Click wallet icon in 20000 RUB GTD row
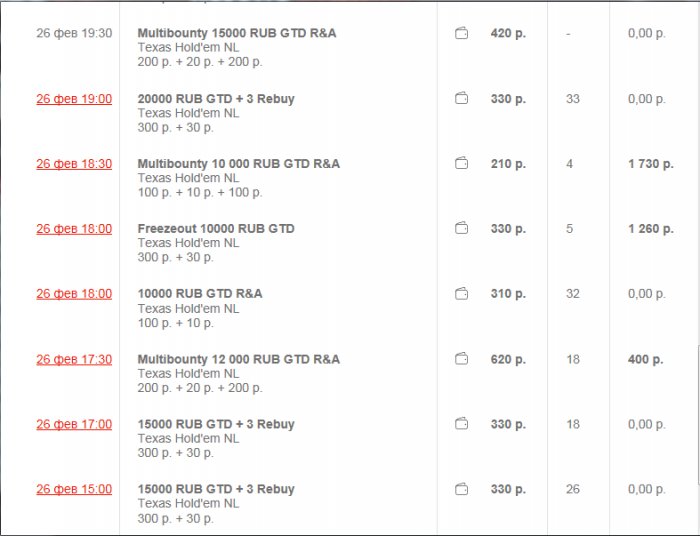 click(x=461, y=98)
